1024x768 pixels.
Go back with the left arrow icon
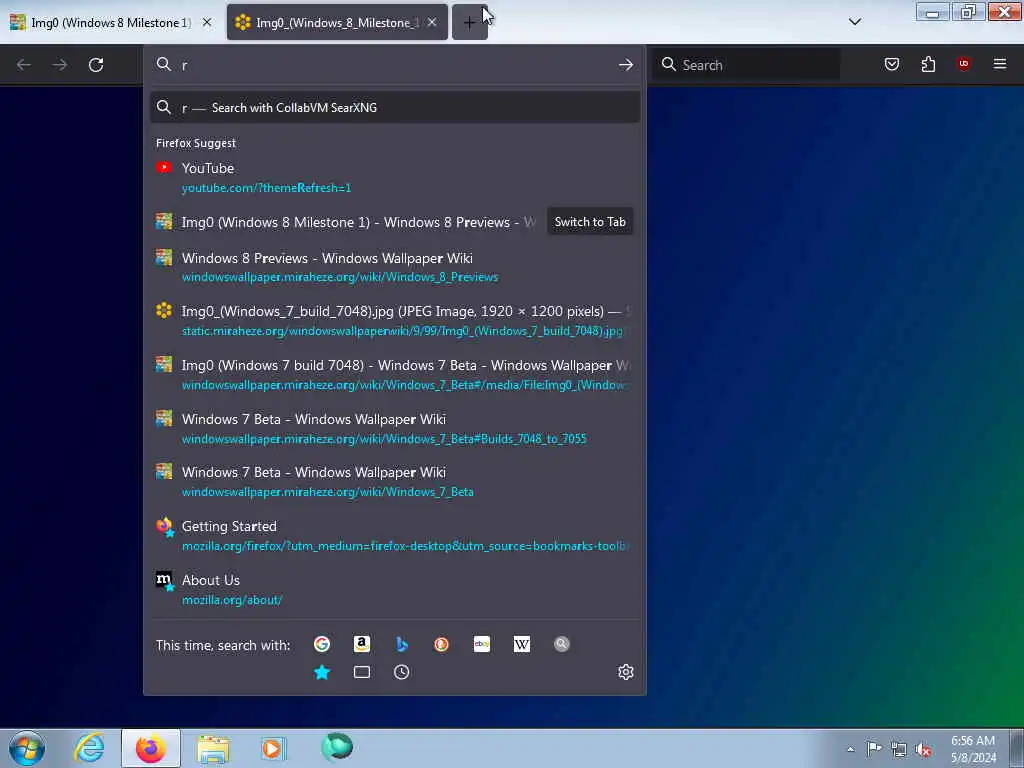click(24, 65)
